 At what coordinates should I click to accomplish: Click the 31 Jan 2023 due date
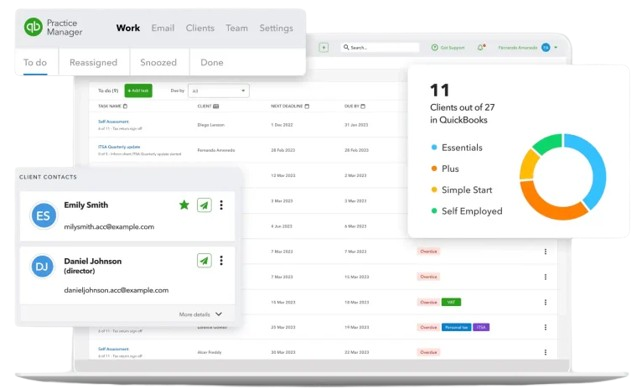coord(356,125)
